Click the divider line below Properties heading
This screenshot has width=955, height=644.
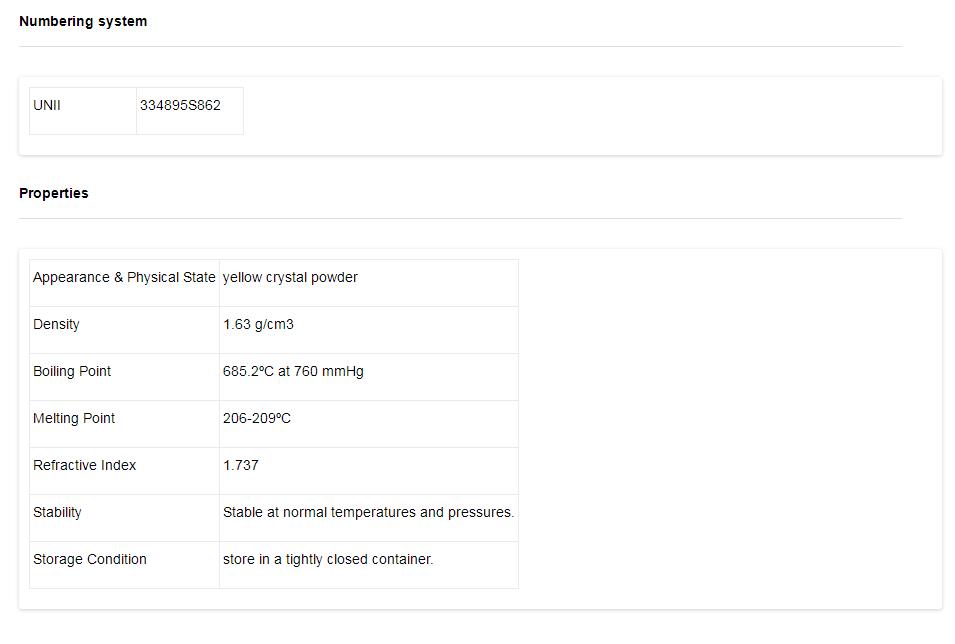[460, 218]
